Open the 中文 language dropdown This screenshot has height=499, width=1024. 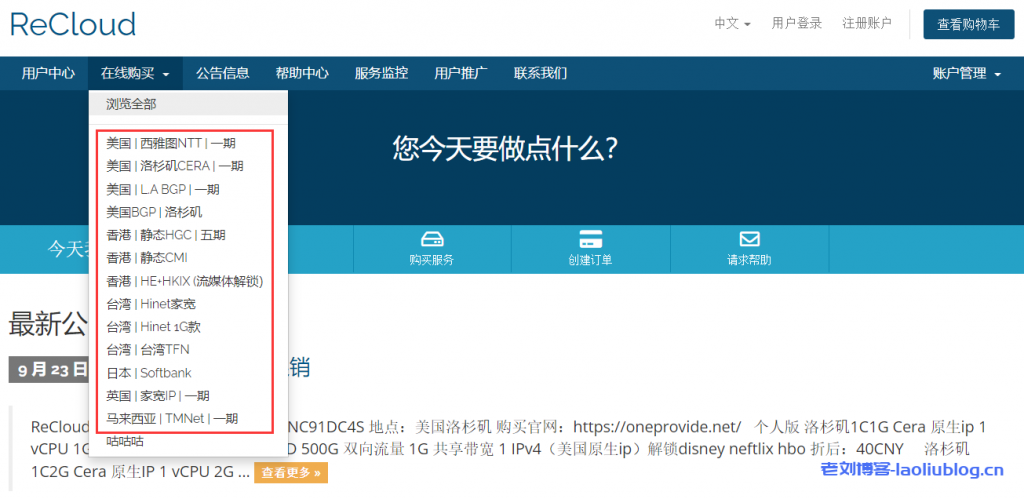coord(732,24)
